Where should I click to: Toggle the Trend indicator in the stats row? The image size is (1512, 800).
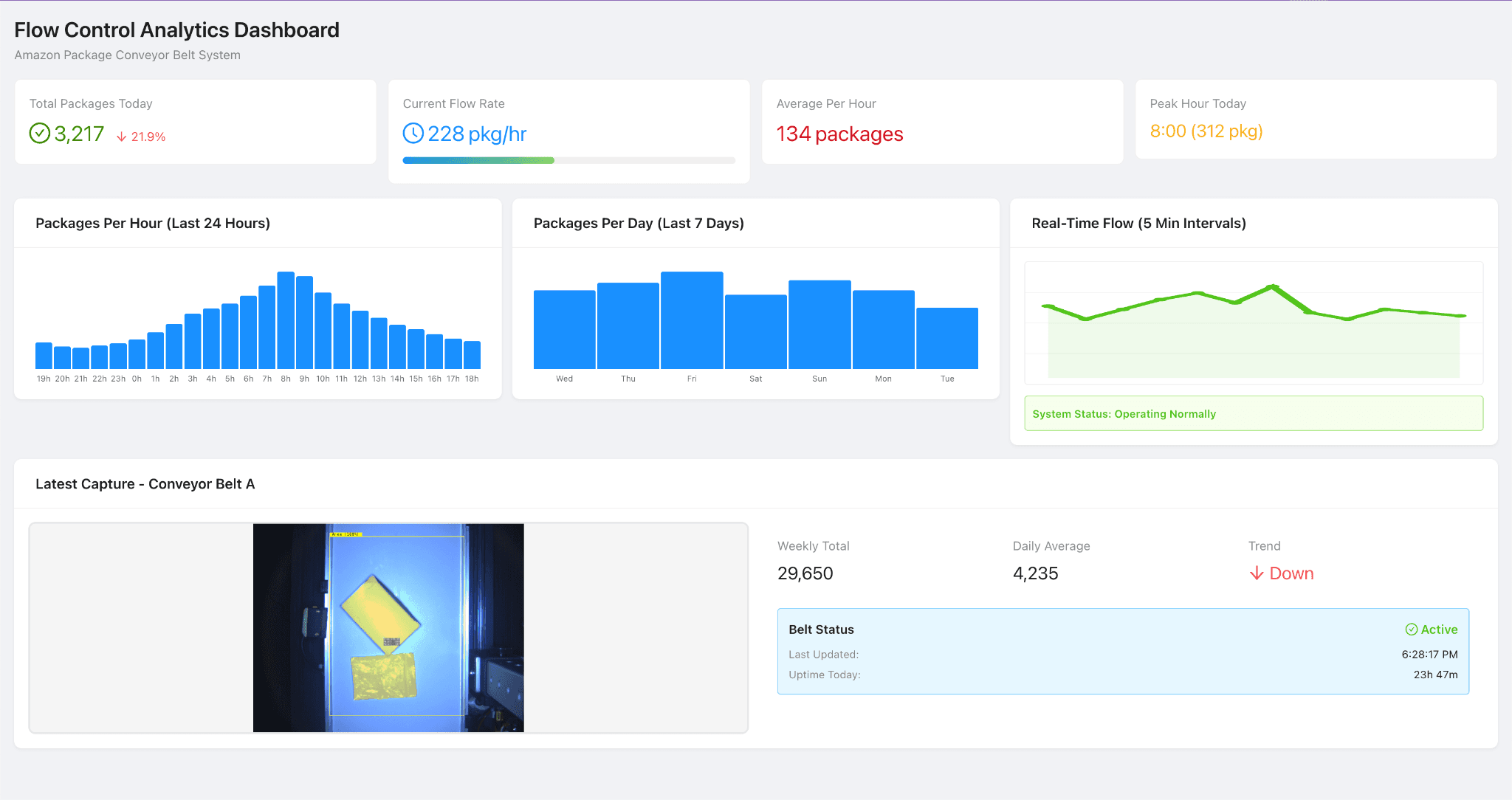[1281, 573]
